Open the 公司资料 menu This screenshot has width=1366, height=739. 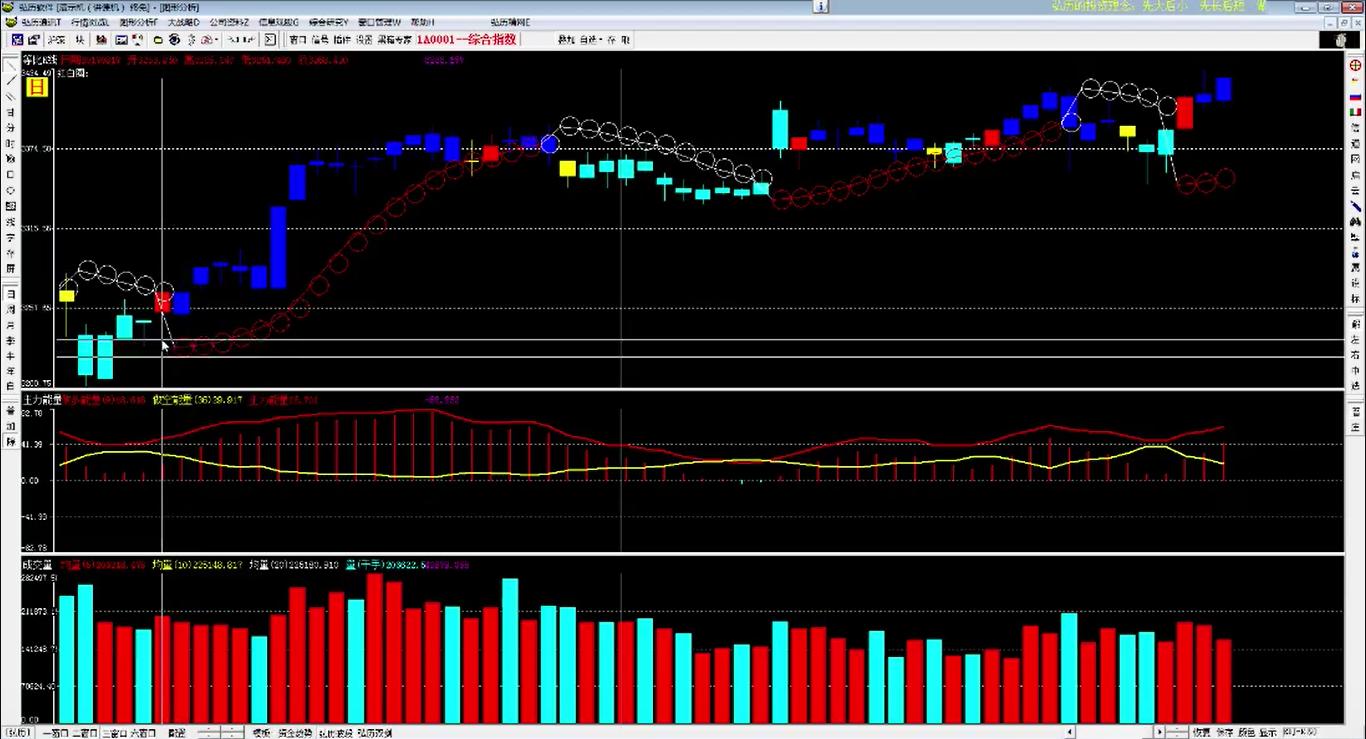click(x=230, y=22)
